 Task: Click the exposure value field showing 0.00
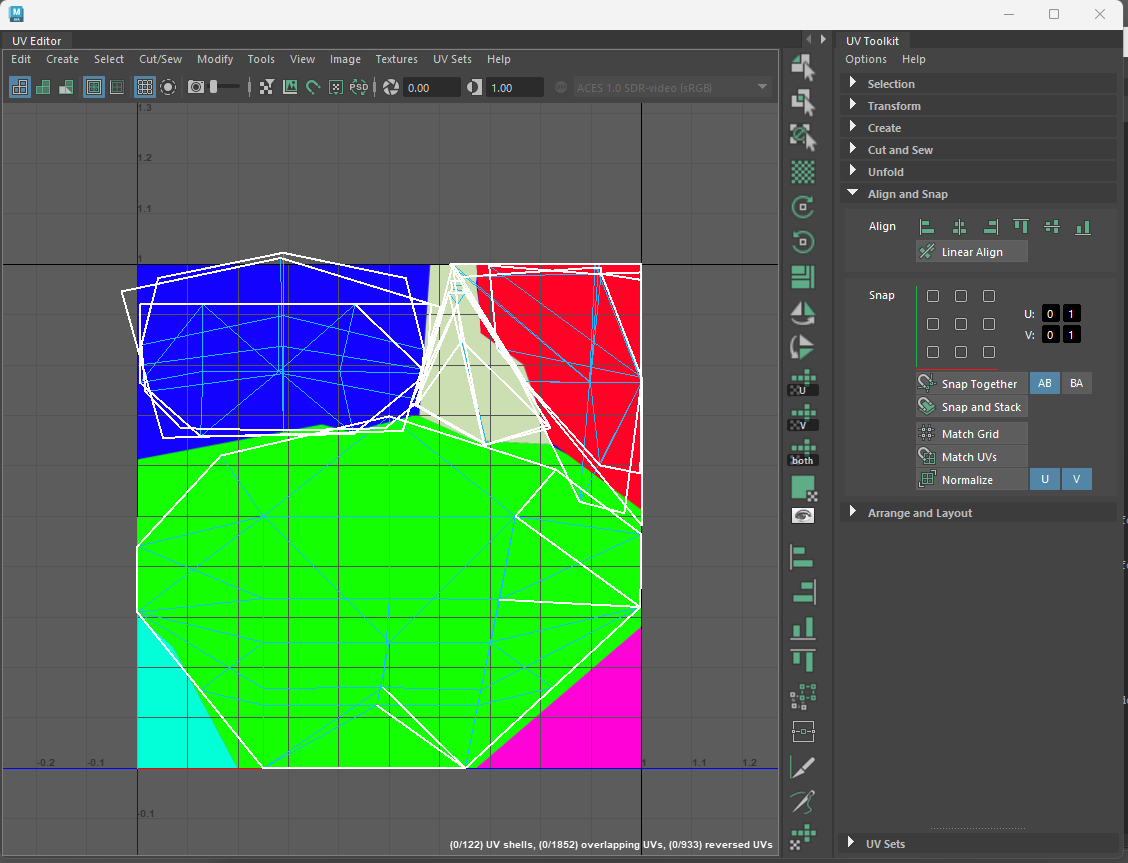tap(430, 88)
